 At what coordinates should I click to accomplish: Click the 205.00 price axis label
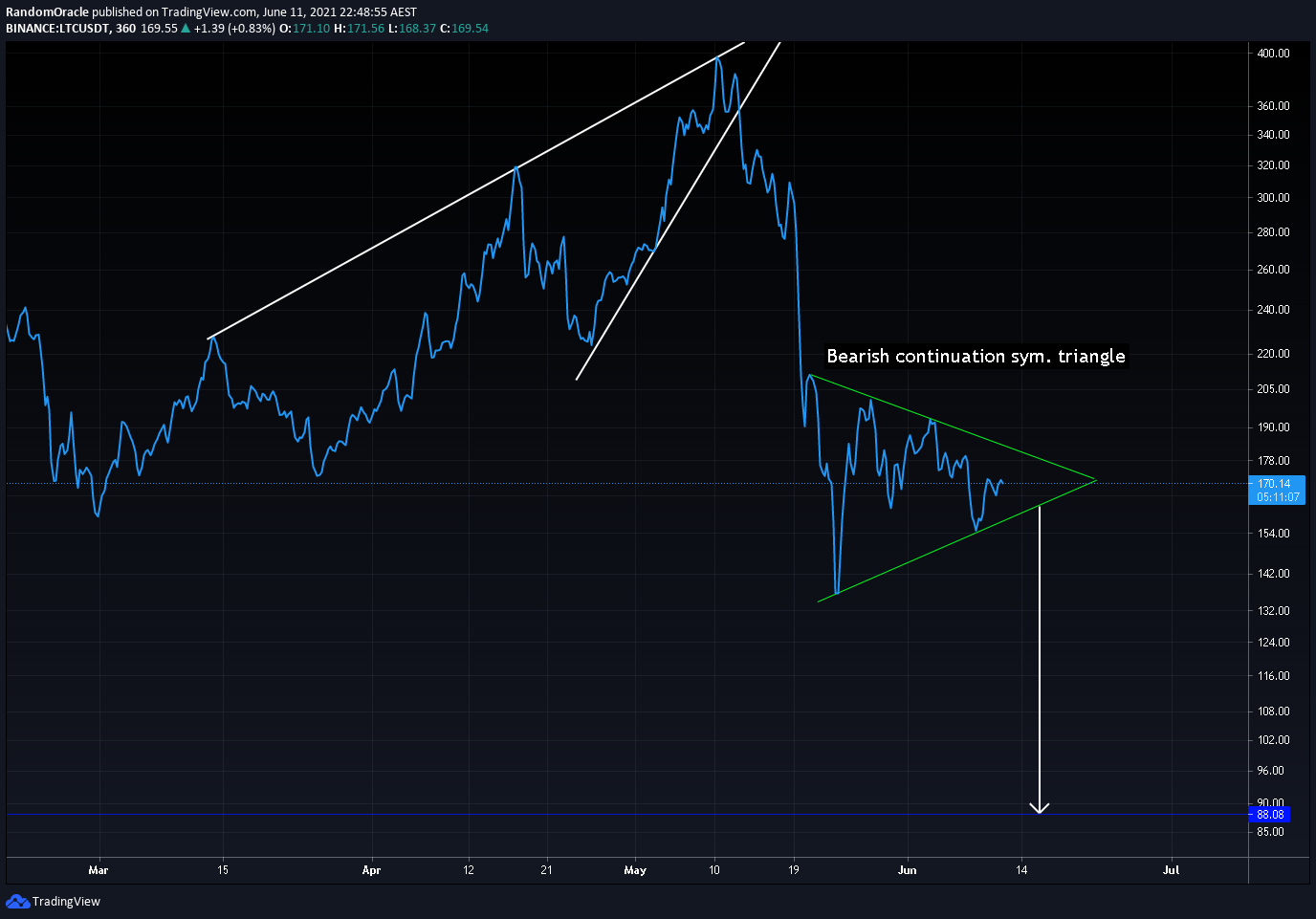coord(1273,389)
